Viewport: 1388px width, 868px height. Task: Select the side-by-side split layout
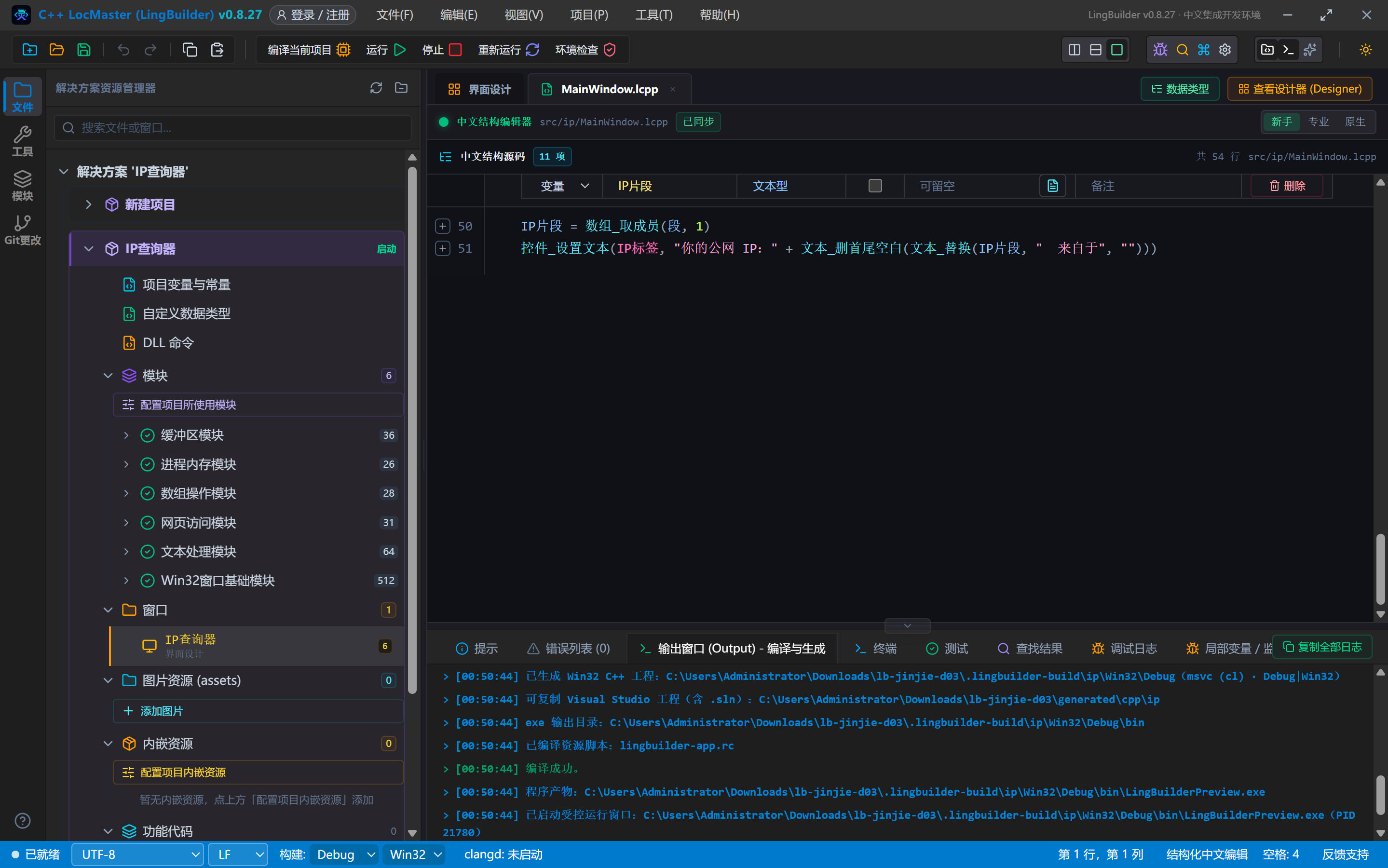[x=1075, y=50]
